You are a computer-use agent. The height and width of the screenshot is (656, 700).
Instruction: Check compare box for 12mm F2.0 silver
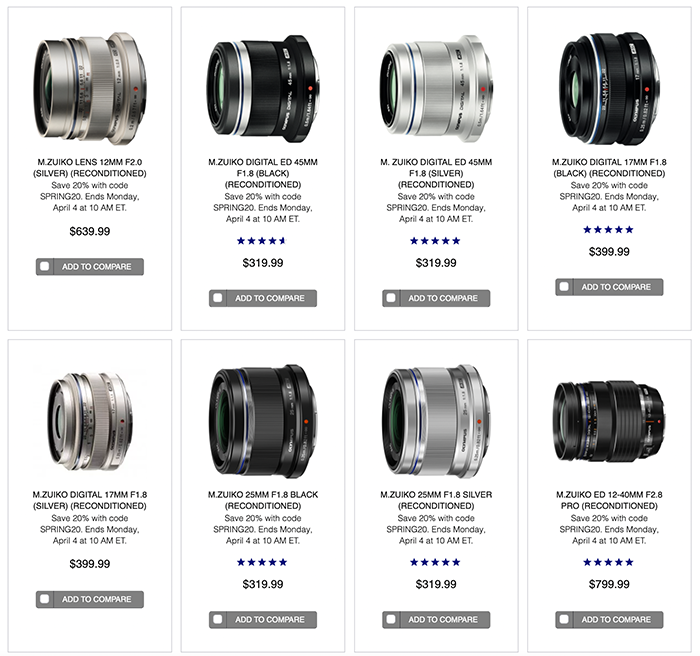click(45, 267)
